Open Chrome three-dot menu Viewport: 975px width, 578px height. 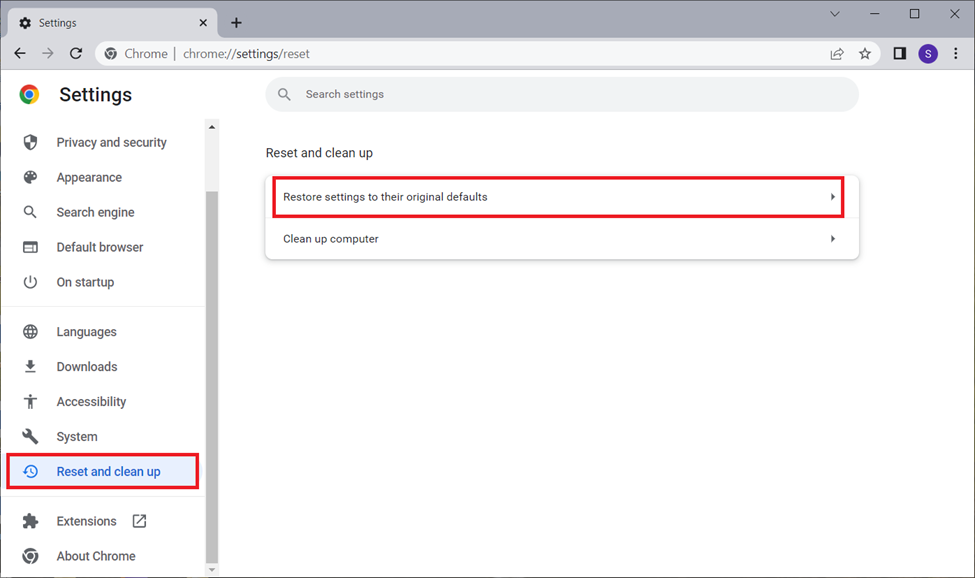point(955,54)
